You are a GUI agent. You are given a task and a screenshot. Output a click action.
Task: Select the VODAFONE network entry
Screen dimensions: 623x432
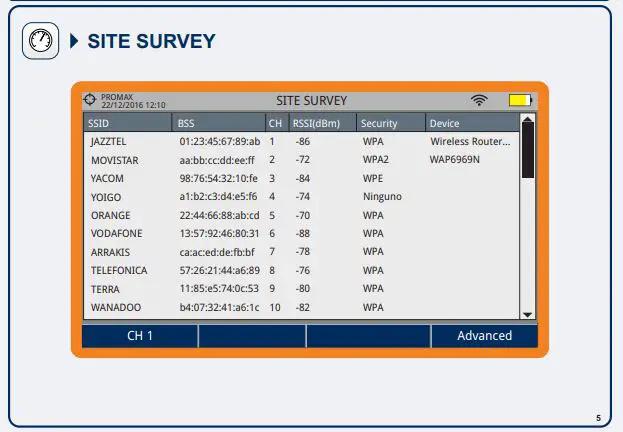pos(301,234)
